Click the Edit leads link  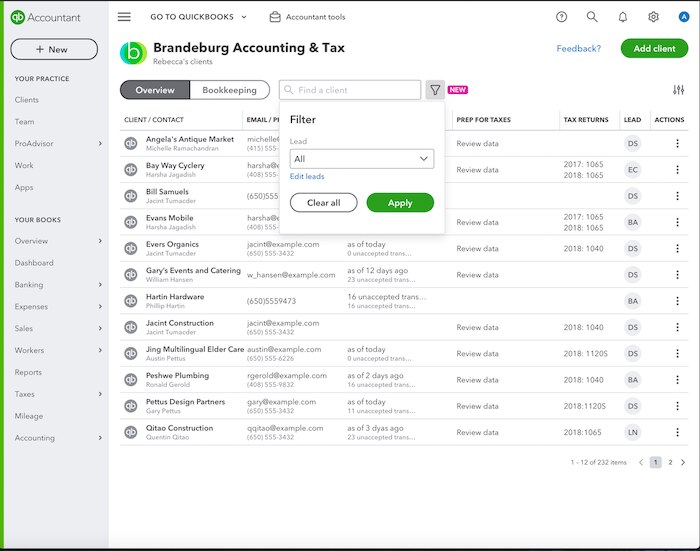pos(307,176)
